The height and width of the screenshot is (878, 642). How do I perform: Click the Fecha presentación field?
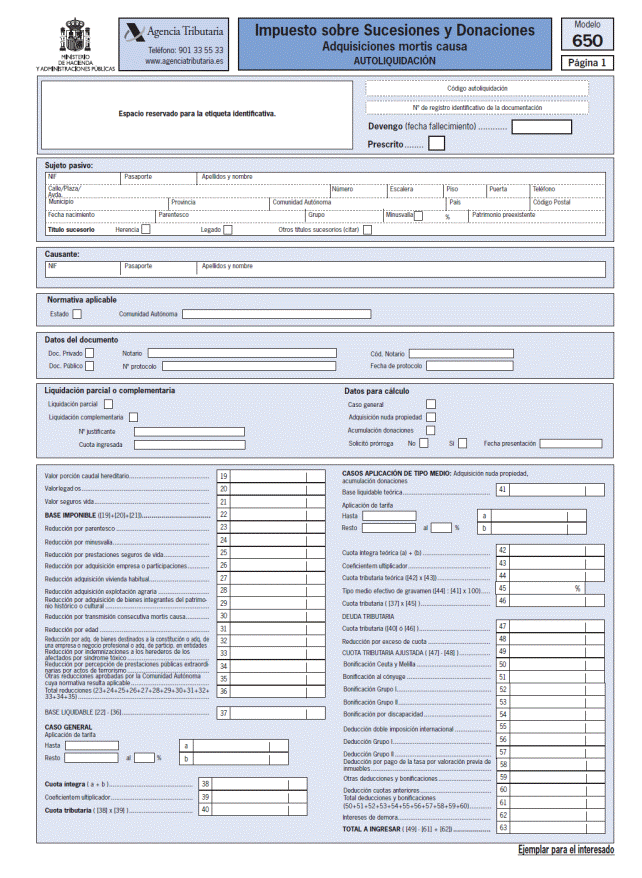click(571, 443)
